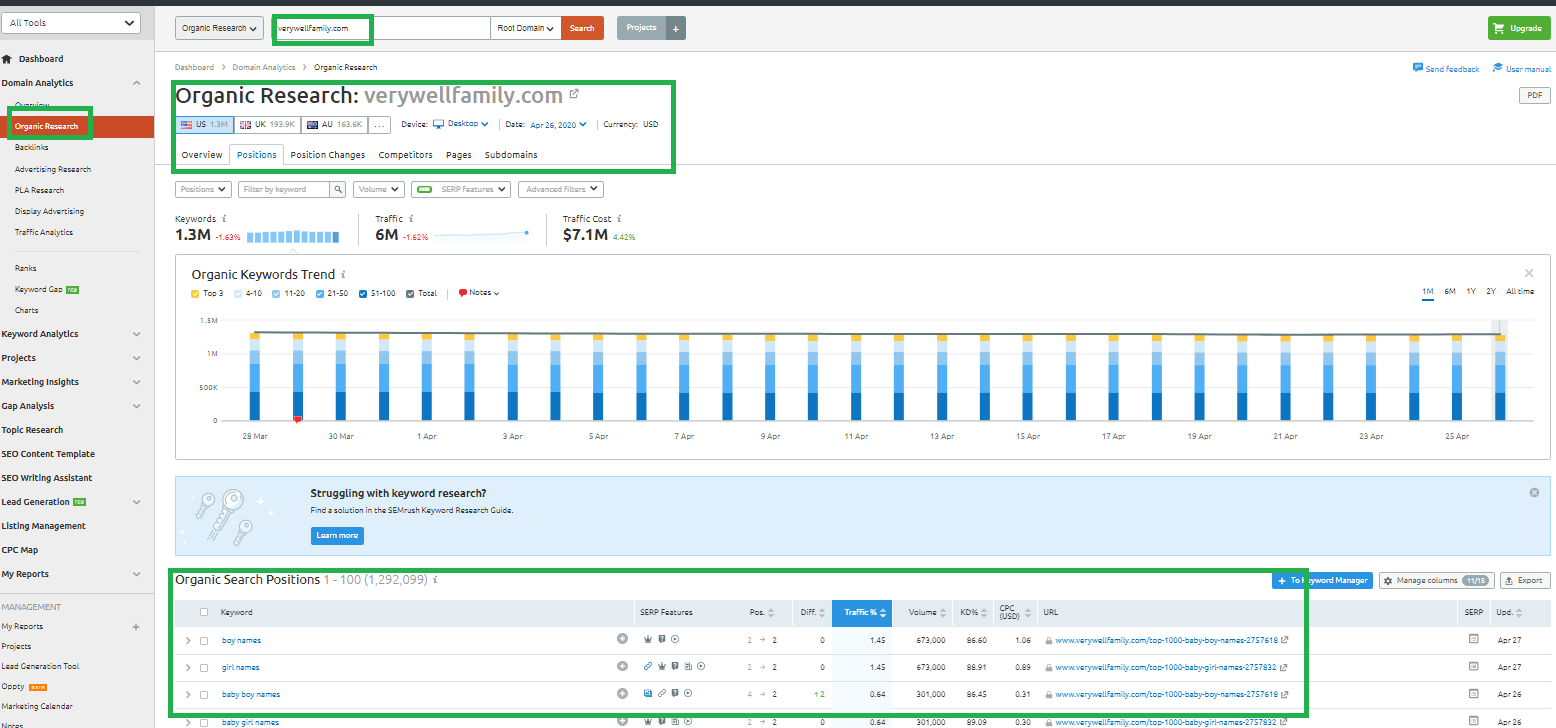This screenshot has width=1556, height=728.
Task: Open the User manual book icon
Action: click(1498, 68)
